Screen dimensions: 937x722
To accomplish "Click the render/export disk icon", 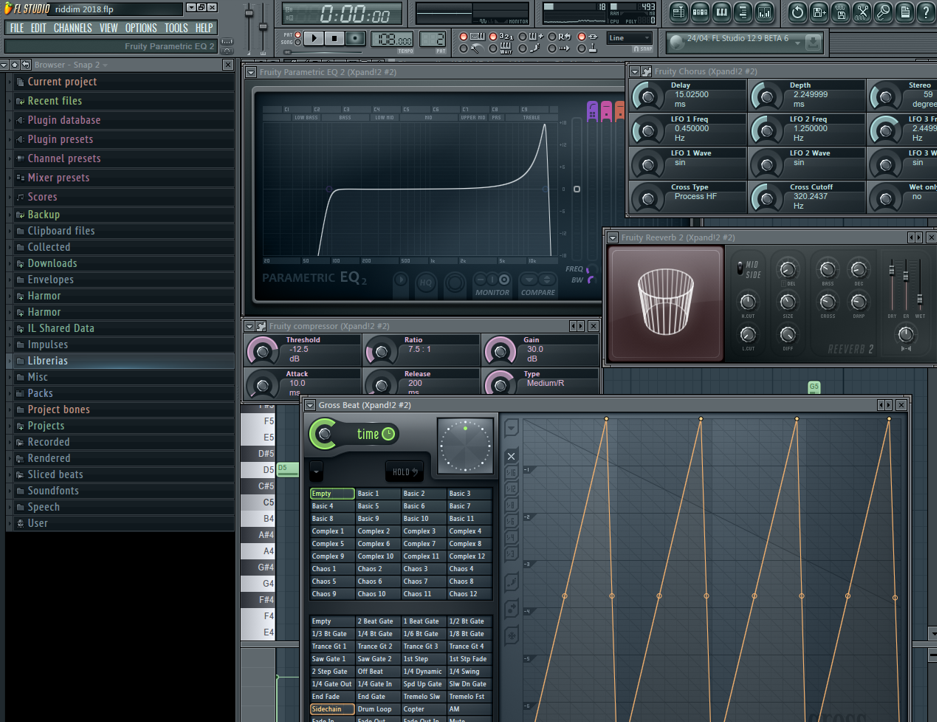I will pos(840,11).
